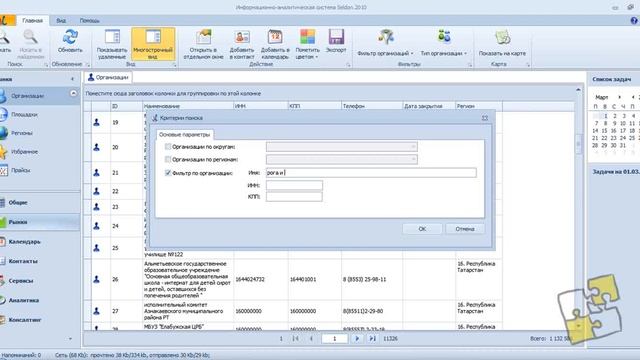Select organization row with ID 26
The width and height of the screenshot is (640, 360).
coord(293,280)
